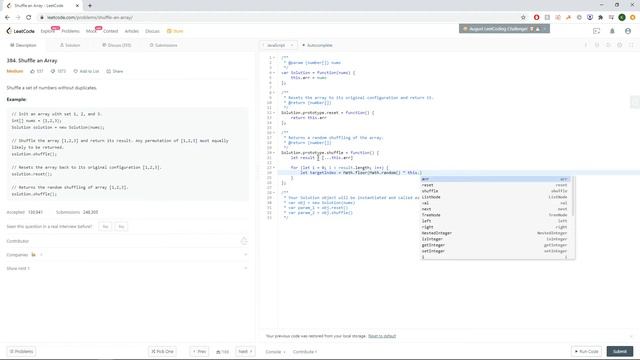Open LeetCode user account avatar icon

pyautogui.click(x=628, y=31)
